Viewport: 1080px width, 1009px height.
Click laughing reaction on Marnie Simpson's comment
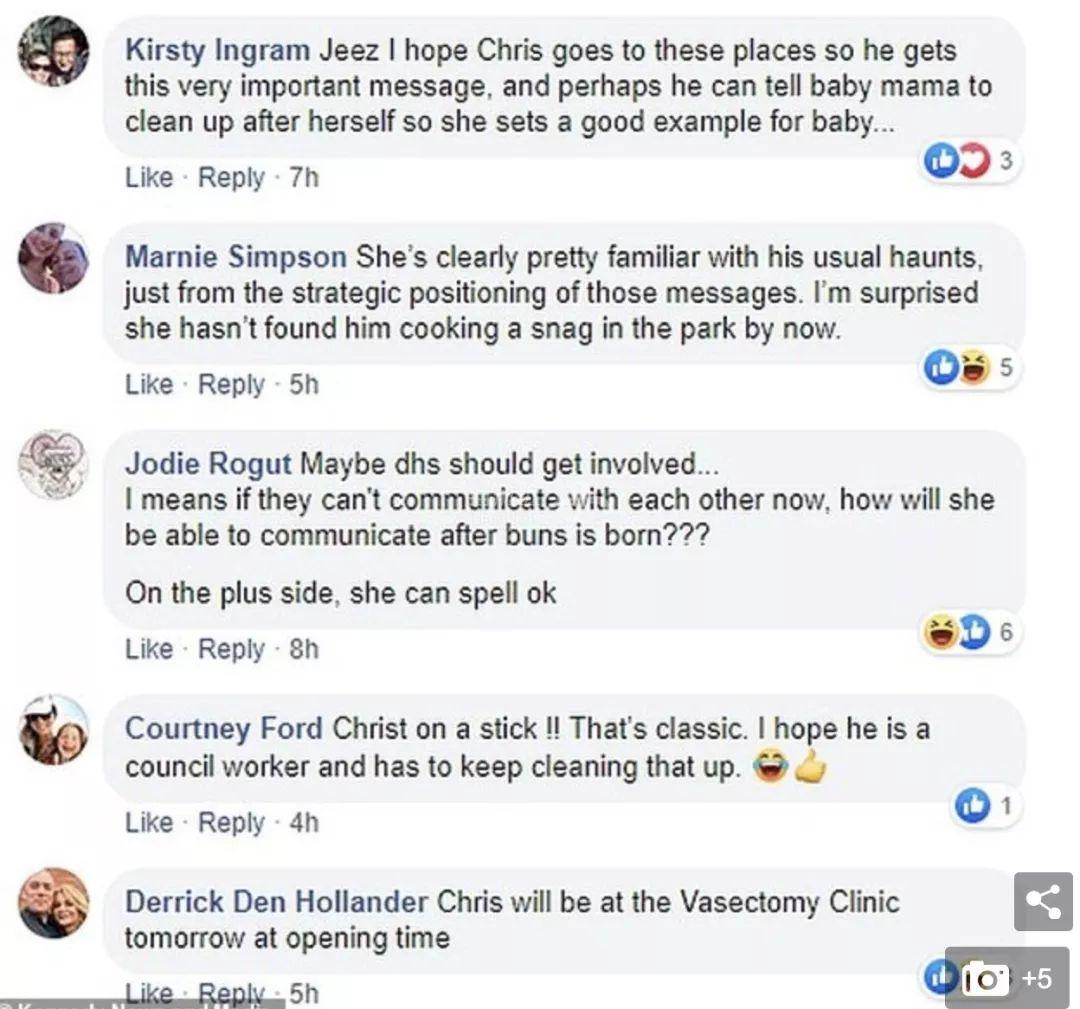973,367
